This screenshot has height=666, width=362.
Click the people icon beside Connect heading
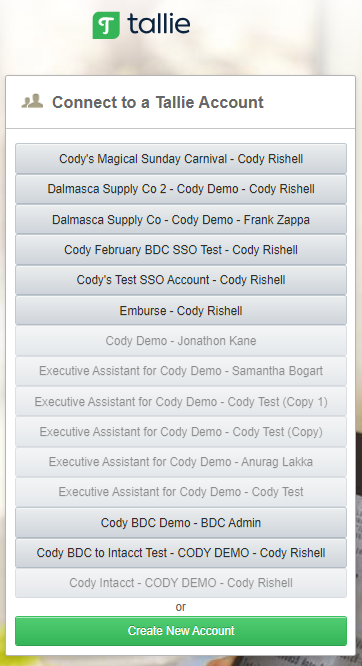pyautogui.click(x=32, y=101)
